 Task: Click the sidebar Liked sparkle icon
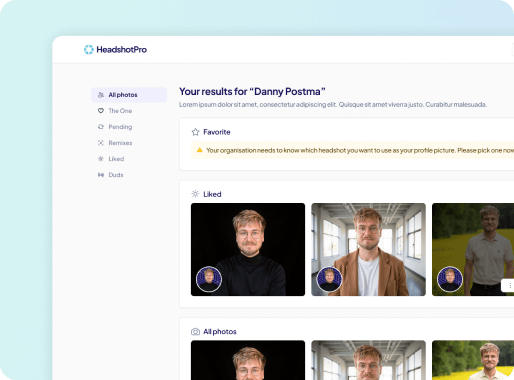101,159
